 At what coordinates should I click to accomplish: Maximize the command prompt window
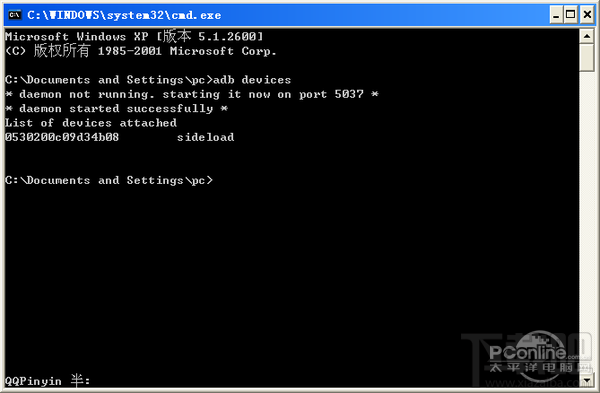[571, 15]
